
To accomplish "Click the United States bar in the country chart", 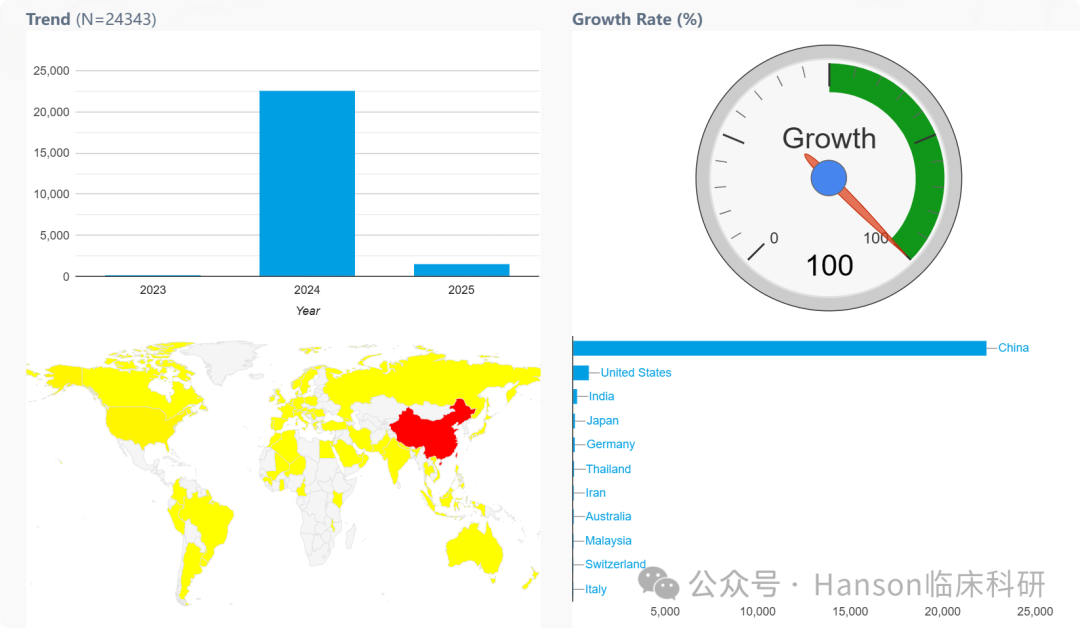I will point(581,373).
